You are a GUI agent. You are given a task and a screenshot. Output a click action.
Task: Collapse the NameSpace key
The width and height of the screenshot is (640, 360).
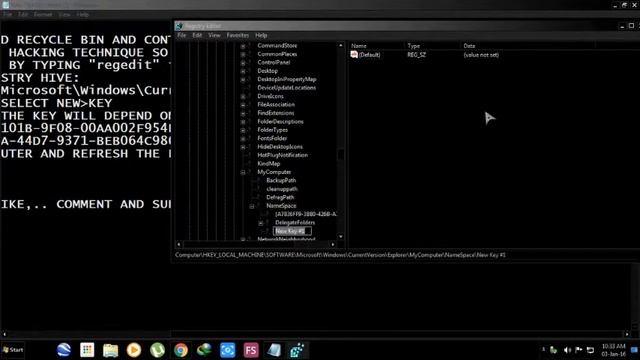pyautogui.click(x=252, y=206)
